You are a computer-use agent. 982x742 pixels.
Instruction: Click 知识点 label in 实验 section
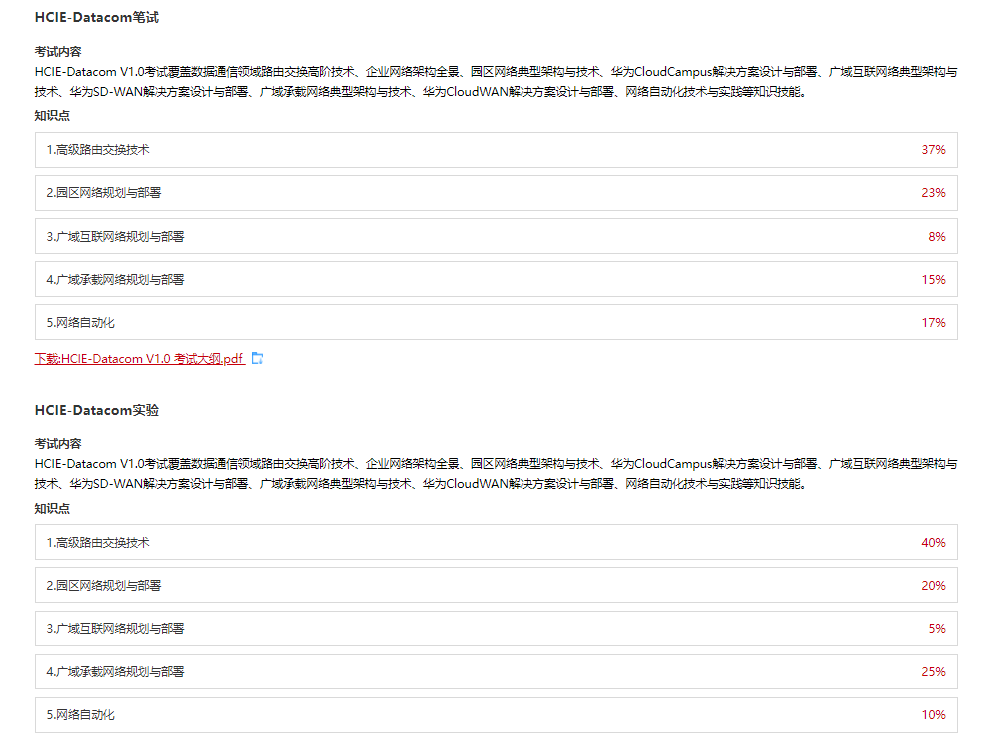[52, 508]
